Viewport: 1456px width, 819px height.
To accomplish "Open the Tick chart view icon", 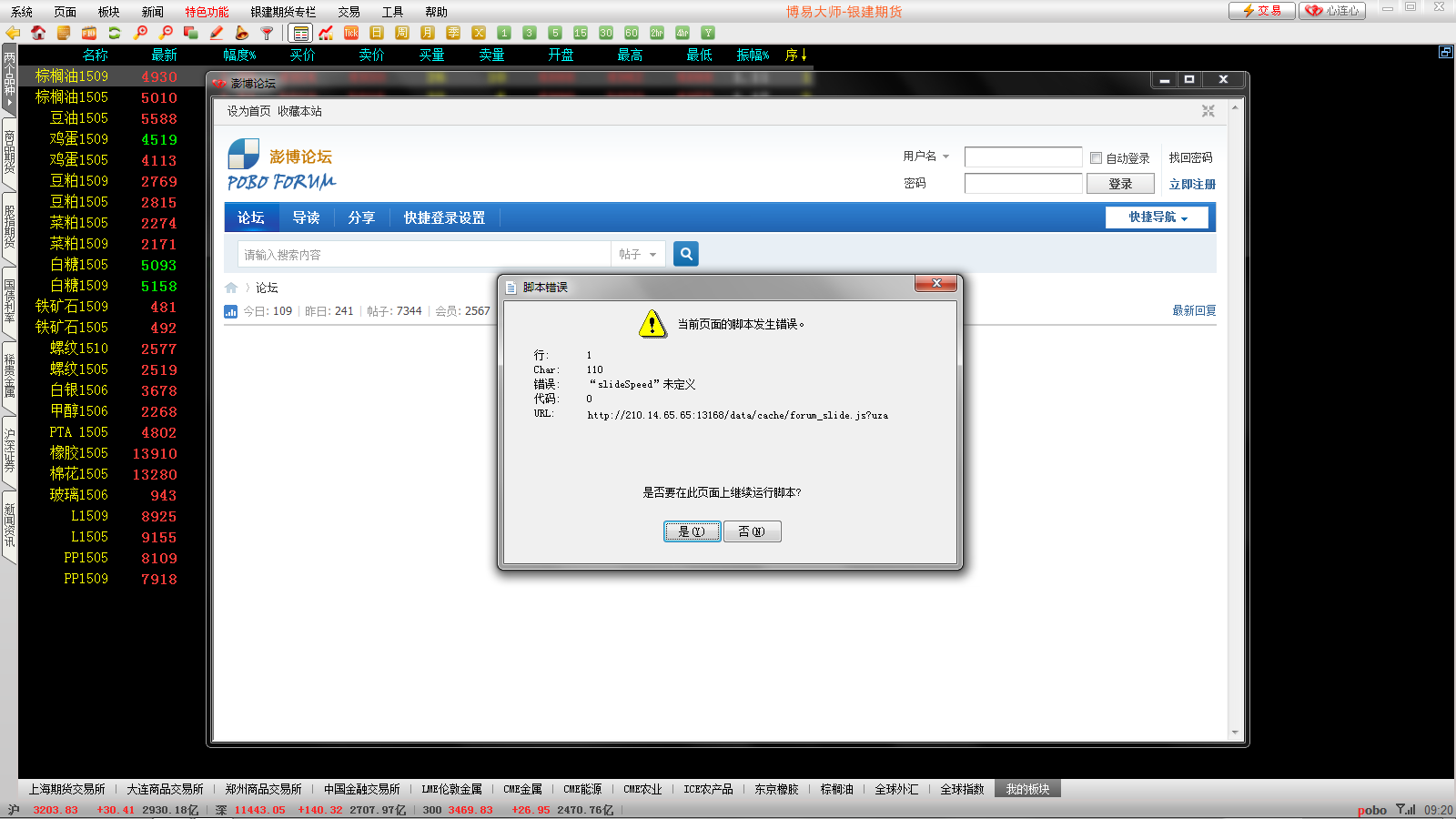I will click(351, 33).
